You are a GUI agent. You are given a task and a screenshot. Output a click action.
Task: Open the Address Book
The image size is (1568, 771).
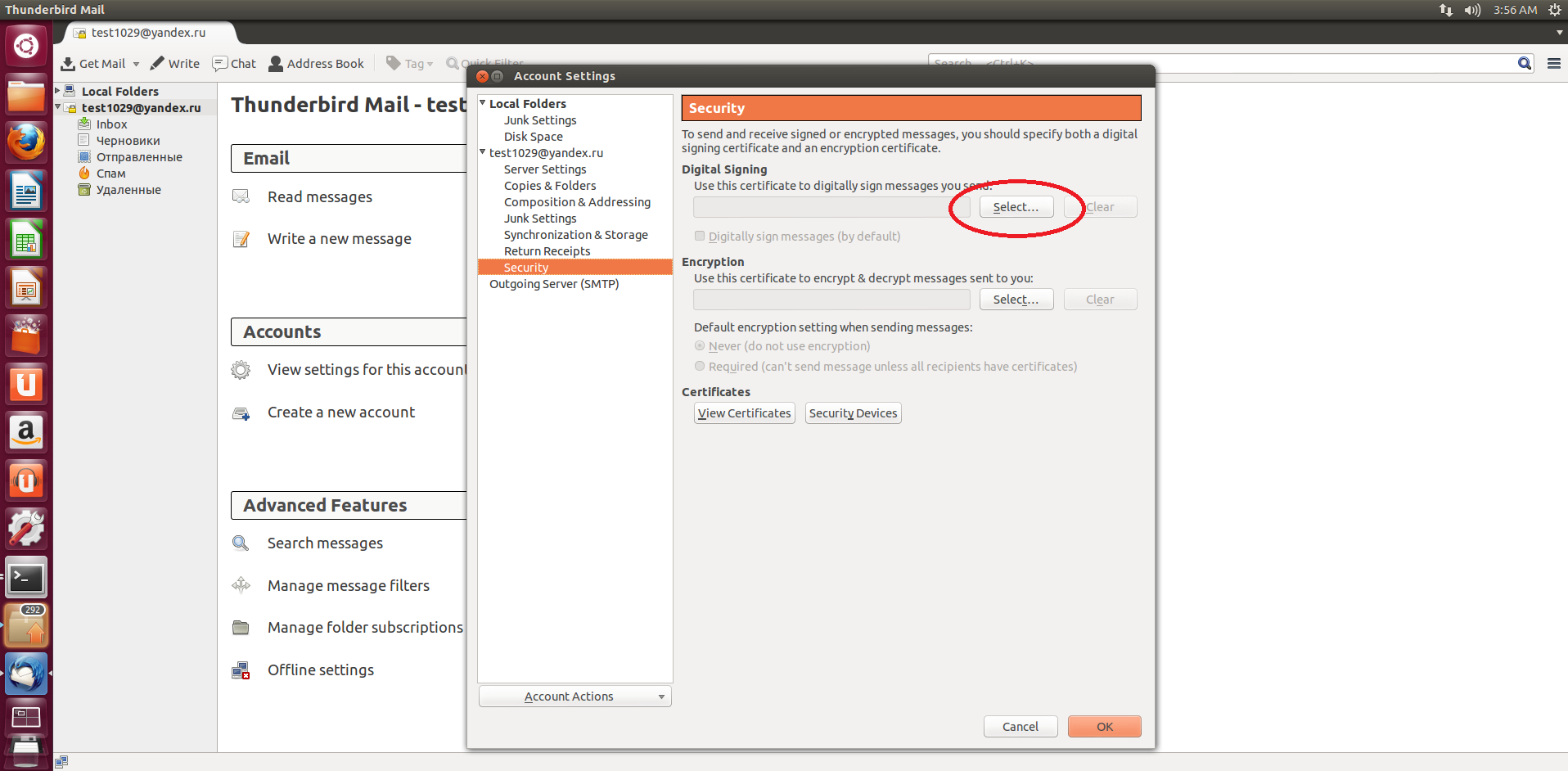(x=316, y=64)
